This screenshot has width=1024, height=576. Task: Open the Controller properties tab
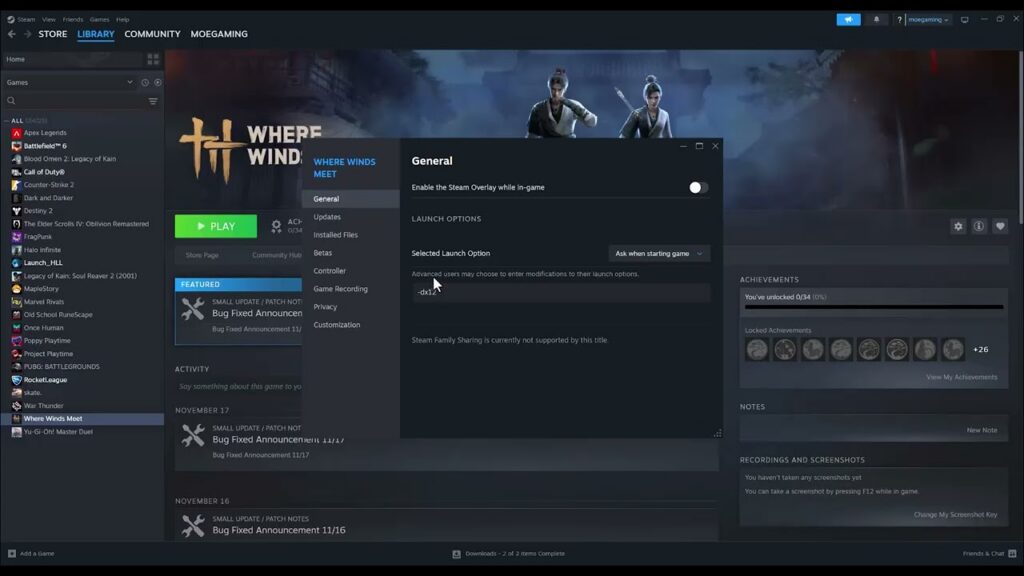pos(330,270)
